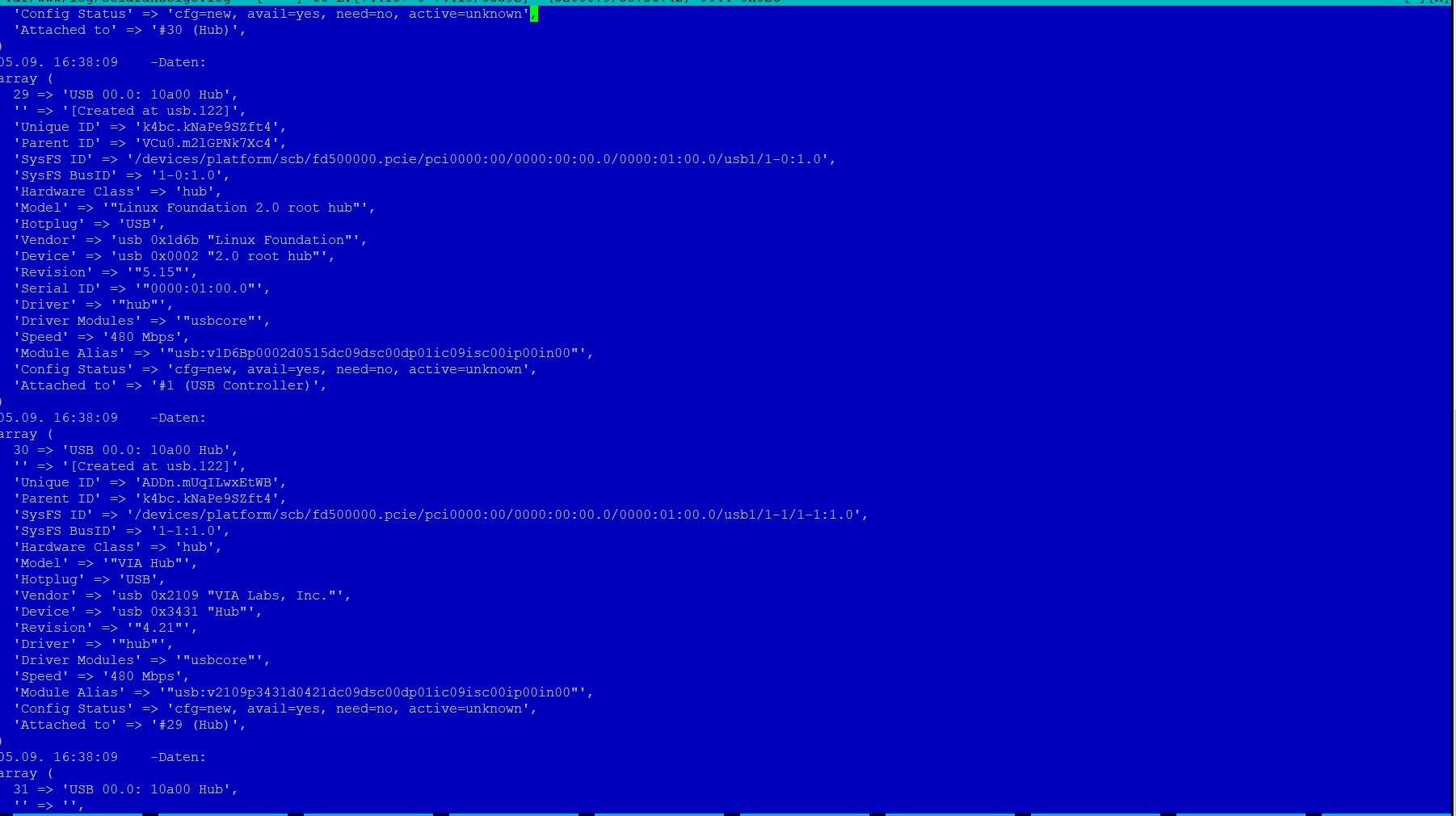Click the green text cursor after 'active=unknown'
Screen dimensions: 1456x816
pyautogui.click(x=534, y=14)
